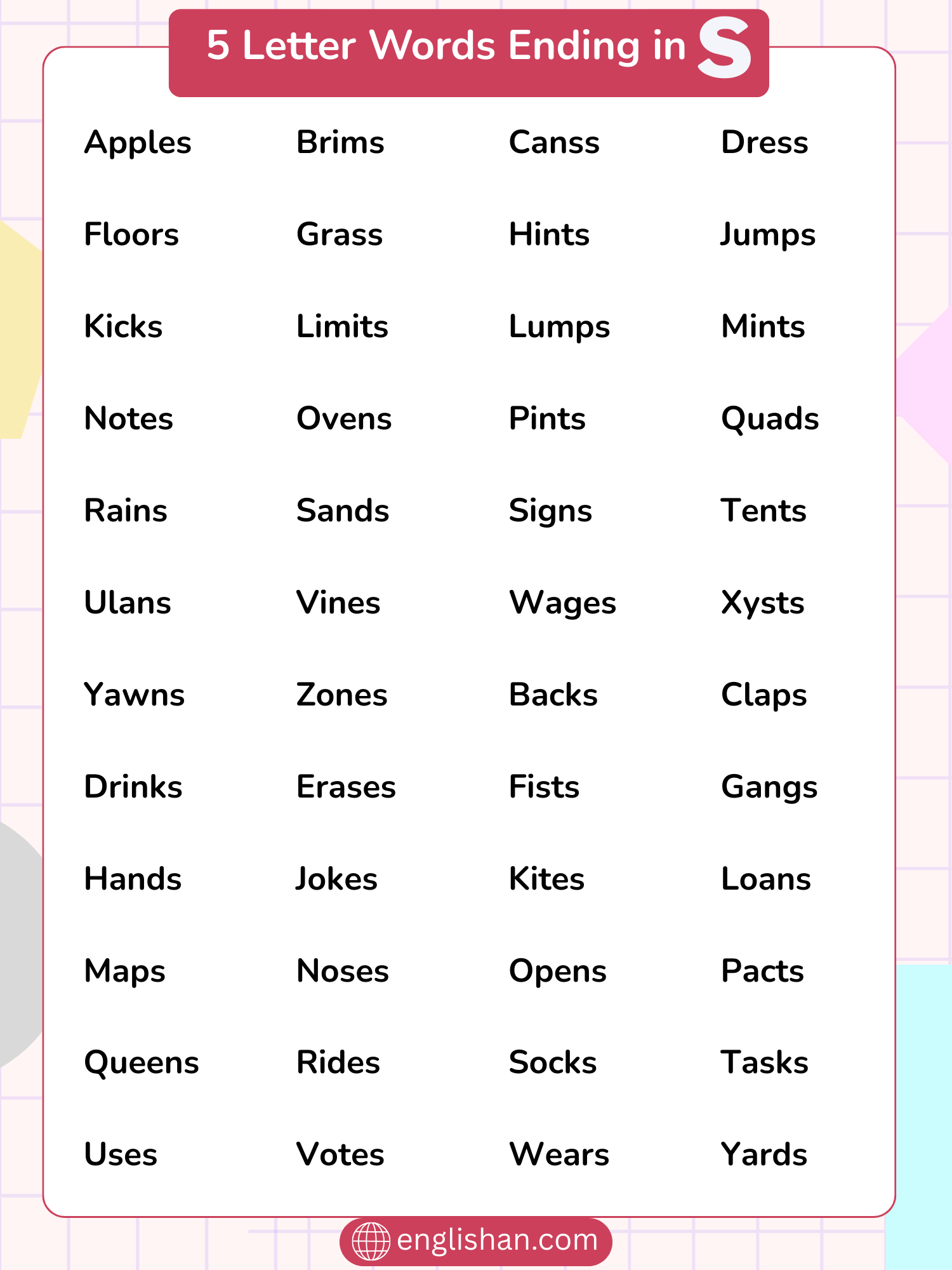Choose the word Wages
The image size is (952, 1270).
562,603
